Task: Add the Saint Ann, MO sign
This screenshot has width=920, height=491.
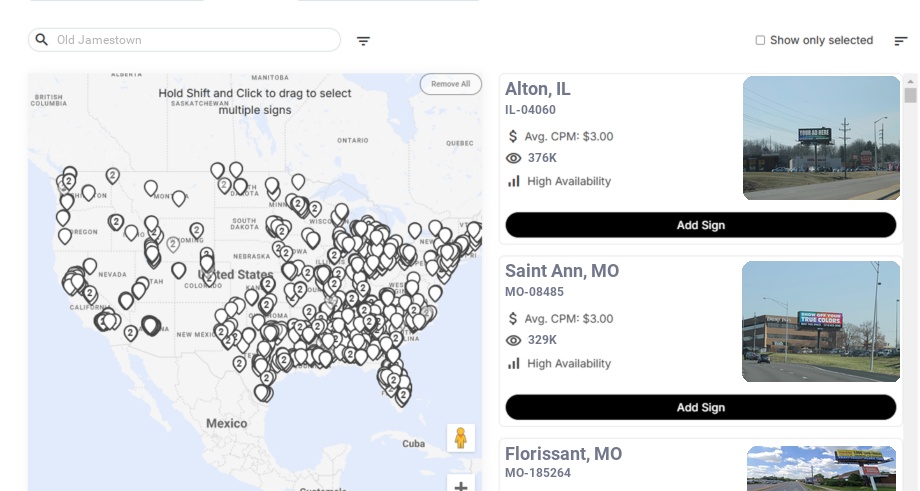Action: point(700,407)
